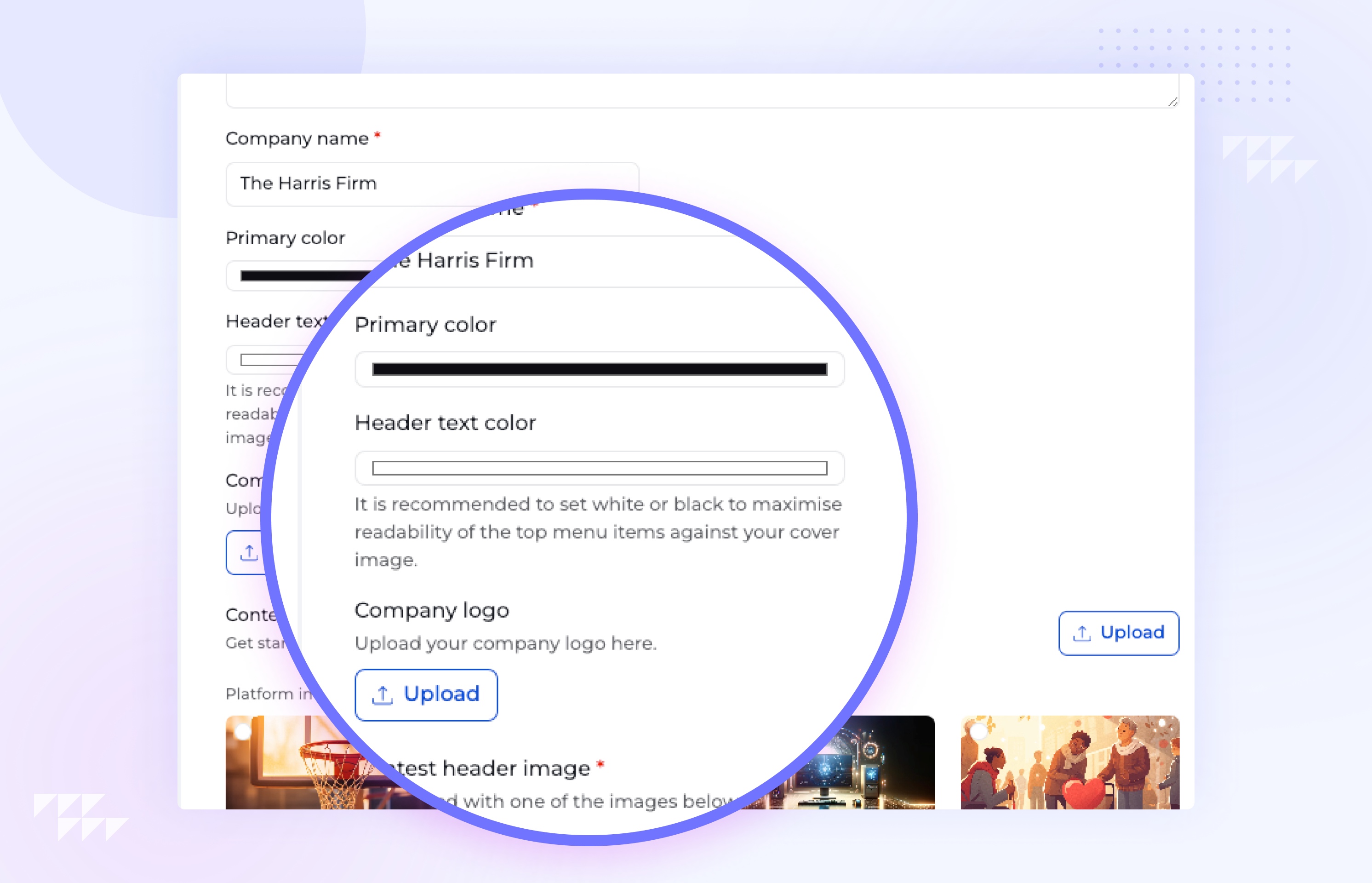This screenshot has height=883, width=1372.
Task: Open the dark Primary color swatch in the background form
Action: 307,276
